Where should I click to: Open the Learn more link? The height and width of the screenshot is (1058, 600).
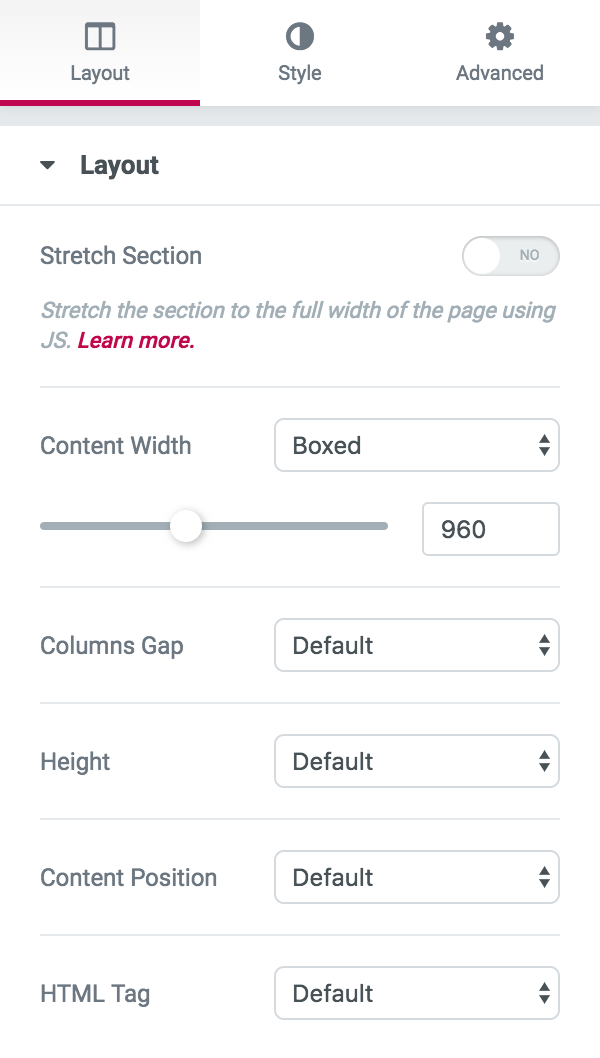tap(136, 340)
